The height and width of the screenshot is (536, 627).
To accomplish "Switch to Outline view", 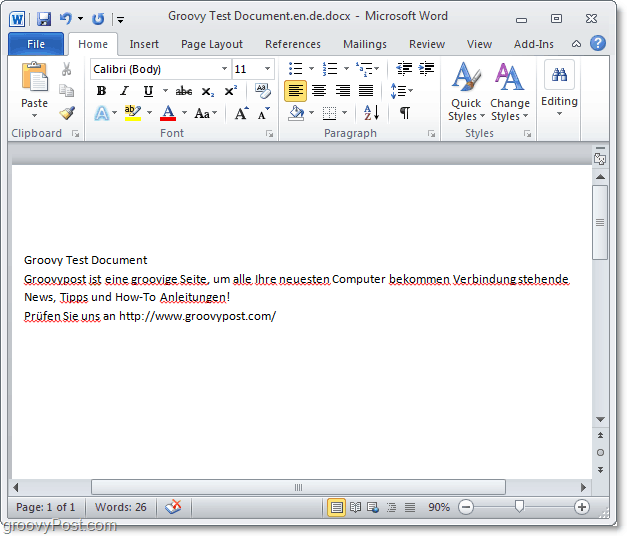I will pyautogui.click(x=391, y=507).
